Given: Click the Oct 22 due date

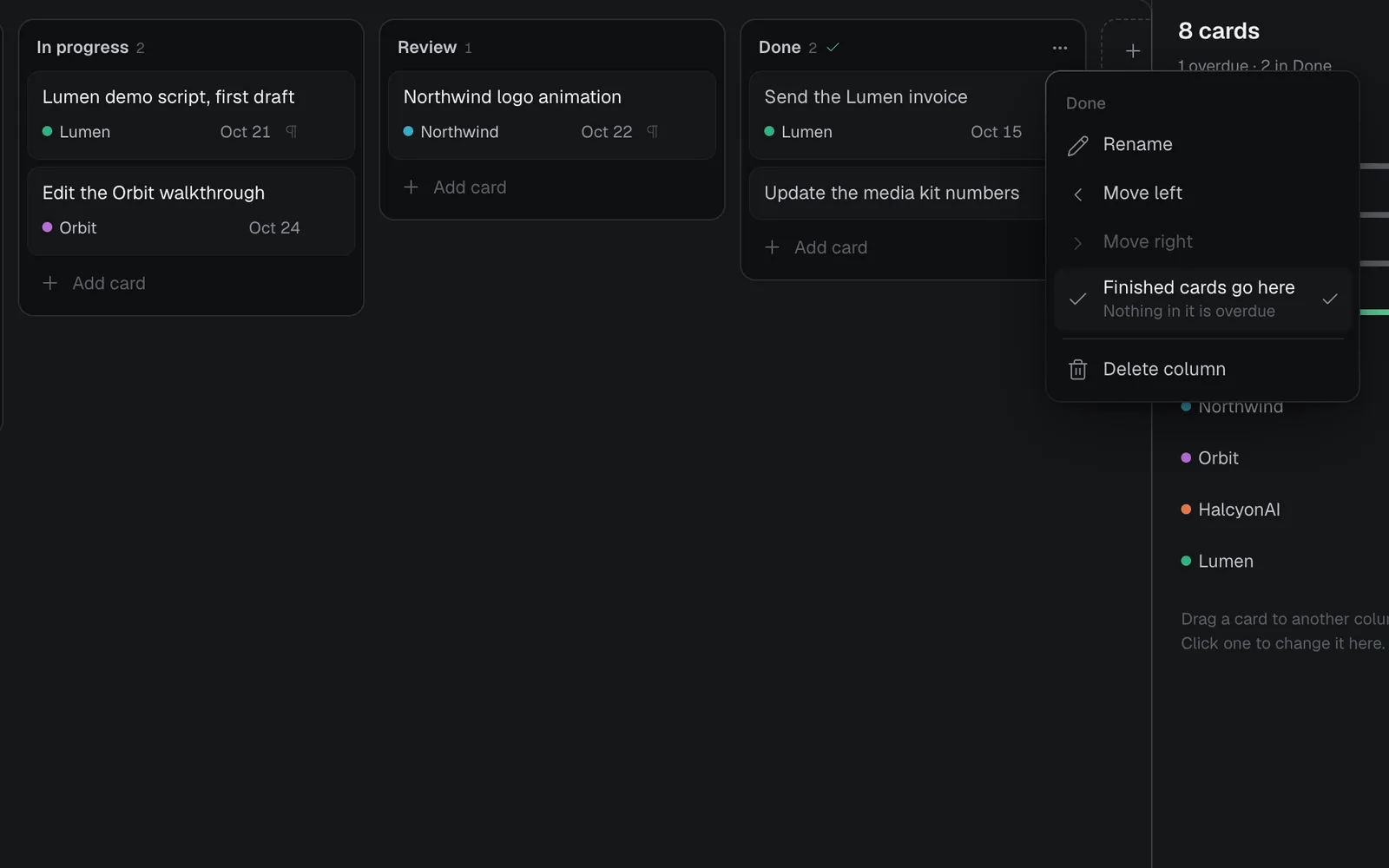Looking at the screenshot, I should (x=607, y=132).
